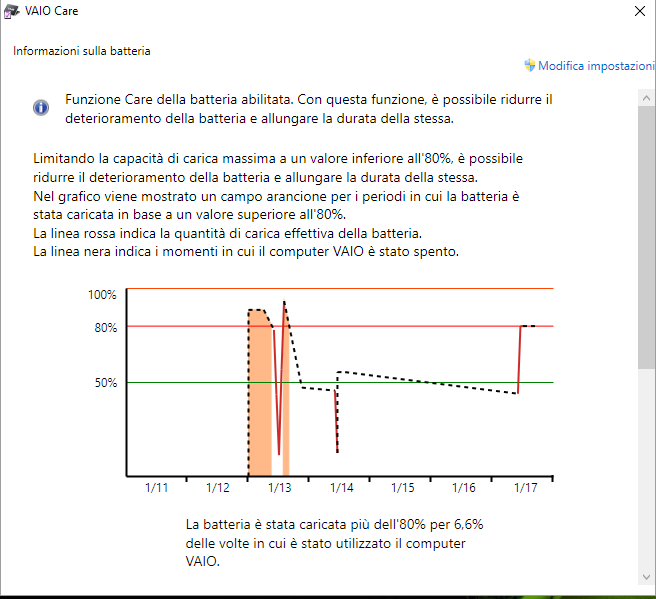Click the VAIO Care title bar icon
Viewport: 656px width, 599px height.
(x=10, y=11)
